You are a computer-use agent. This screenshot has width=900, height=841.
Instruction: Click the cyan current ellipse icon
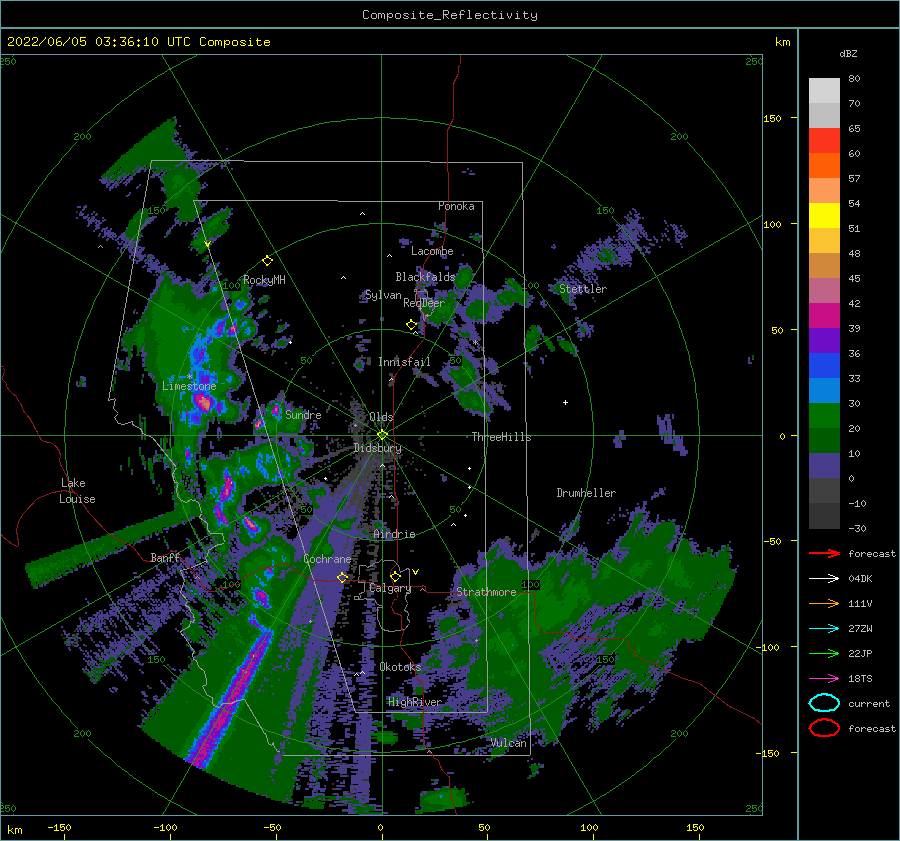824,703
